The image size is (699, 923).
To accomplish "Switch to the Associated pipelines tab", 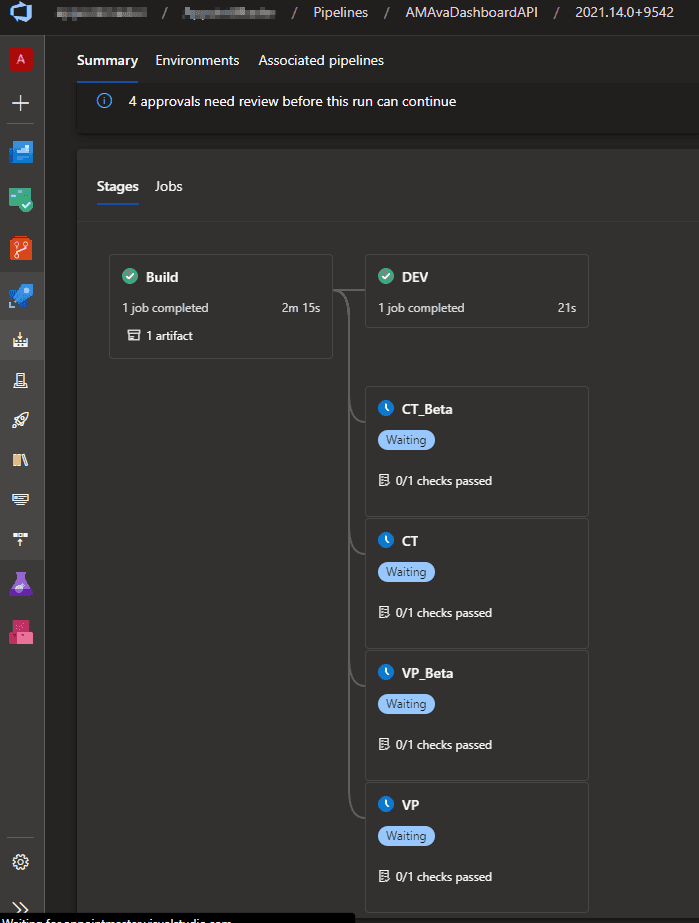I will pyautogui.click(x=321, y=61).
